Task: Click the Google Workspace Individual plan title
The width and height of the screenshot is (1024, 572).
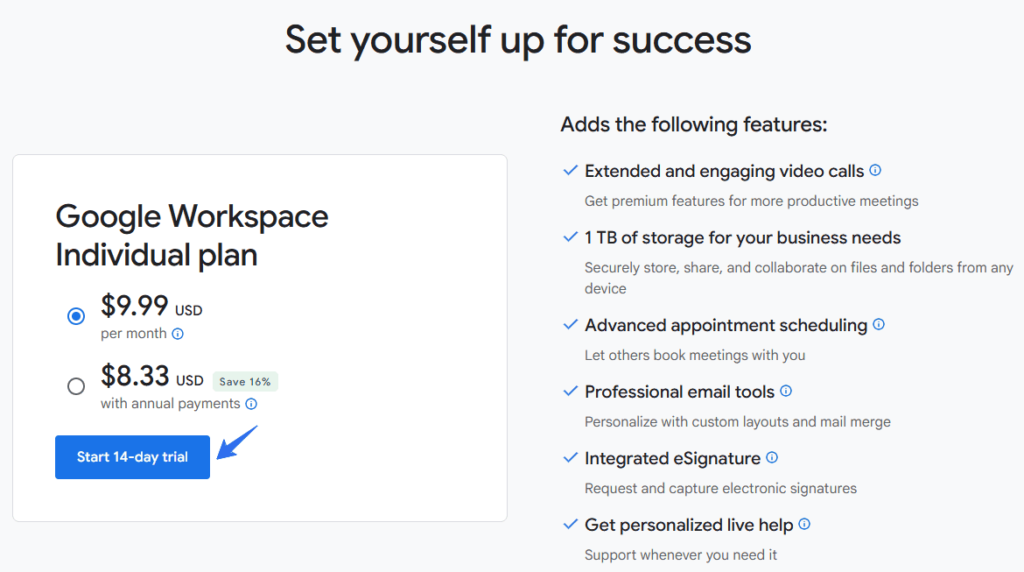Action: click(191, 235)
